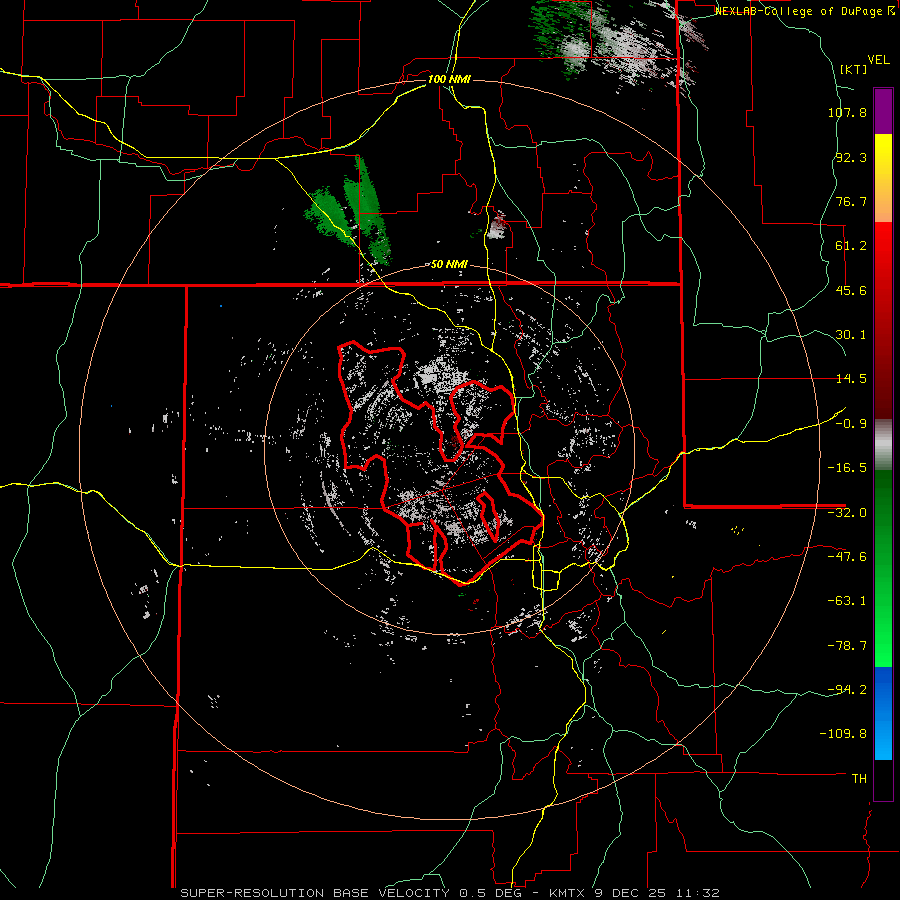Screen dimensions: 900x900
Task: Click the -32.0 velocity scale value
Action: point(847,513)
